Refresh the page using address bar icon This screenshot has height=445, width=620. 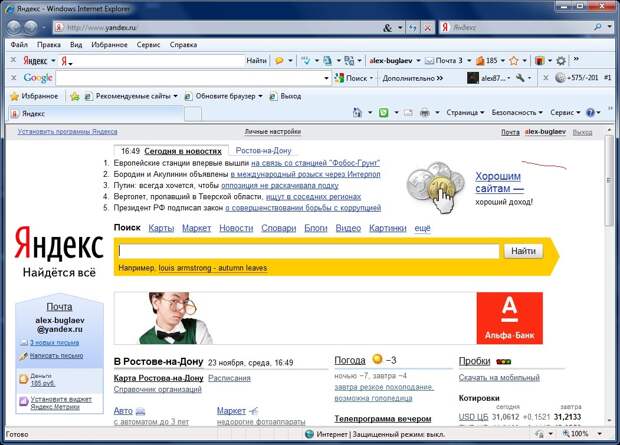pos(413,28)
